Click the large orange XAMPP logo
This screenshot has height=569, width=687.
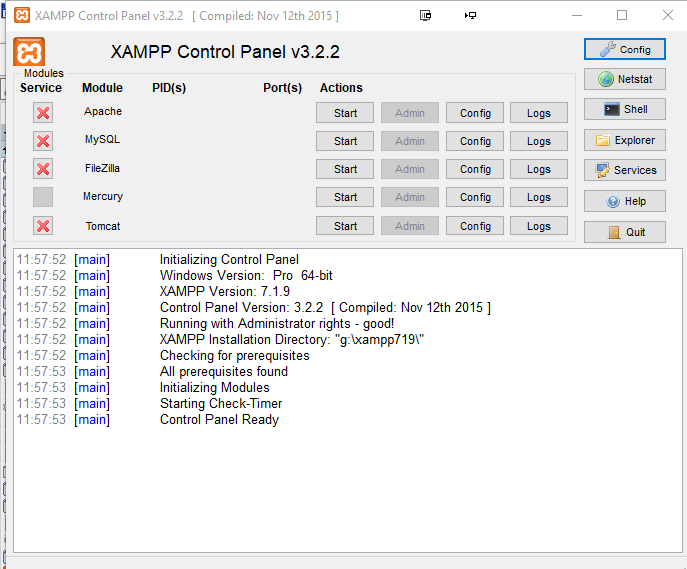tap(29, 52)
